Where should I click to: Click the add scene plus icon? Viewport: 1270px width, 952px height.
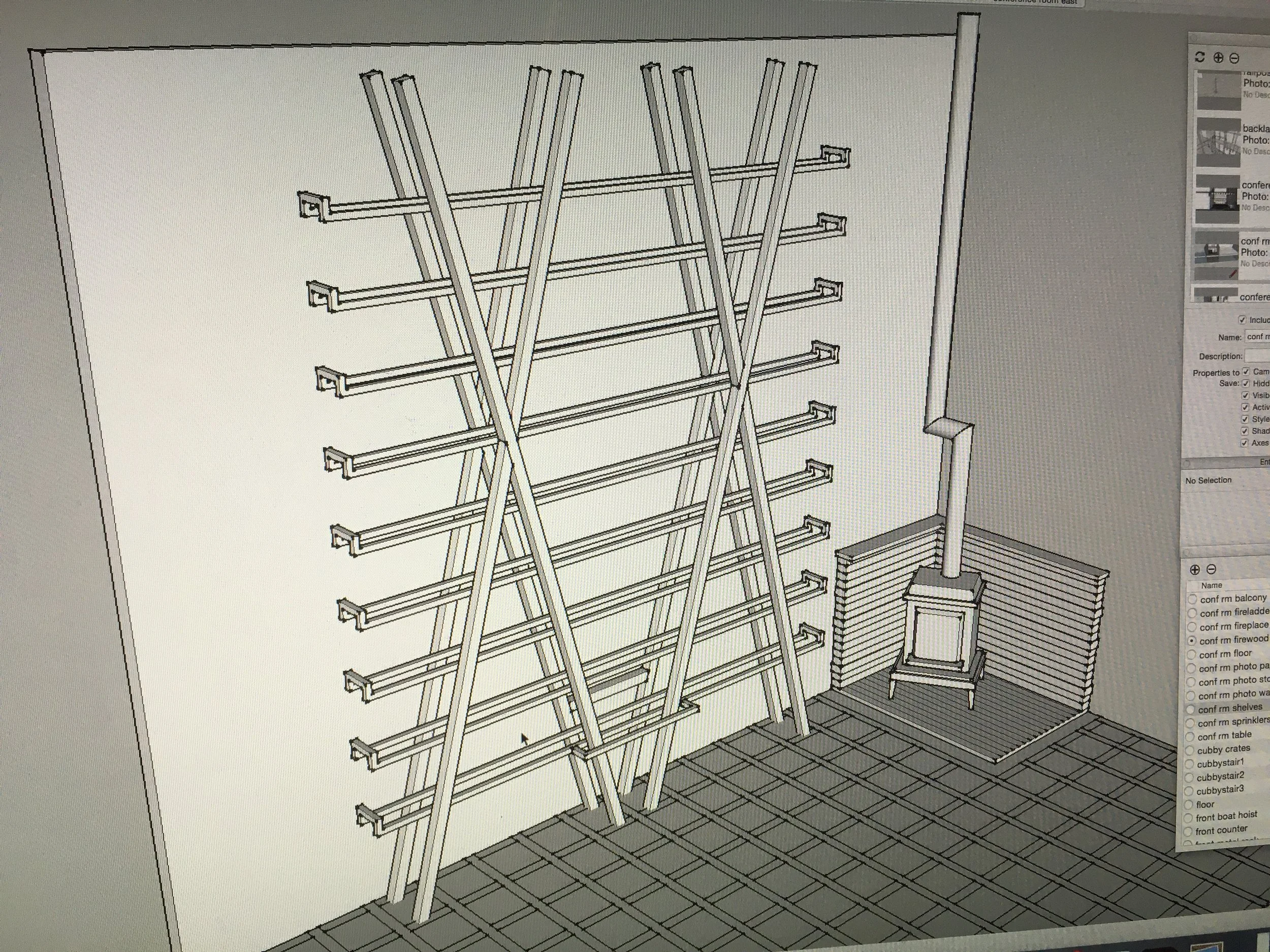click(1218, 57)
